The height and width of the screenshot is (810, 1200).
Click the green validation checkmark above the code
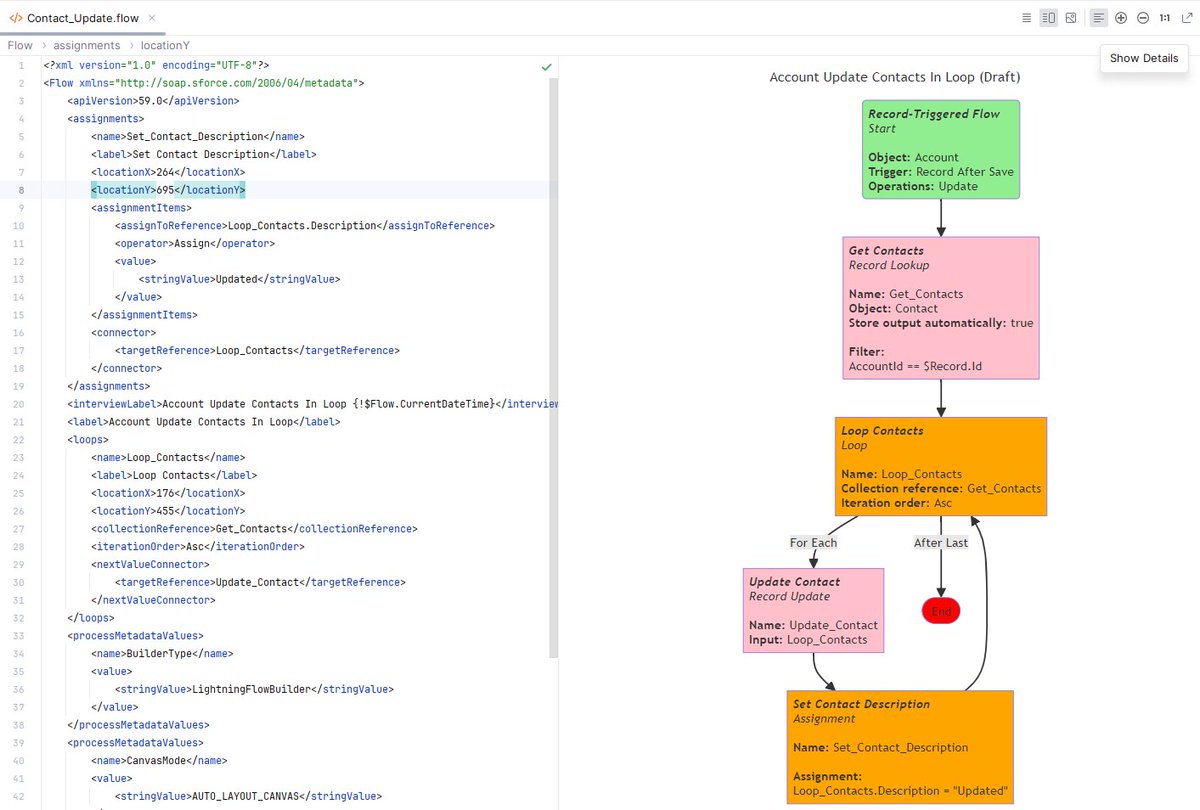[x=546, y=66]
